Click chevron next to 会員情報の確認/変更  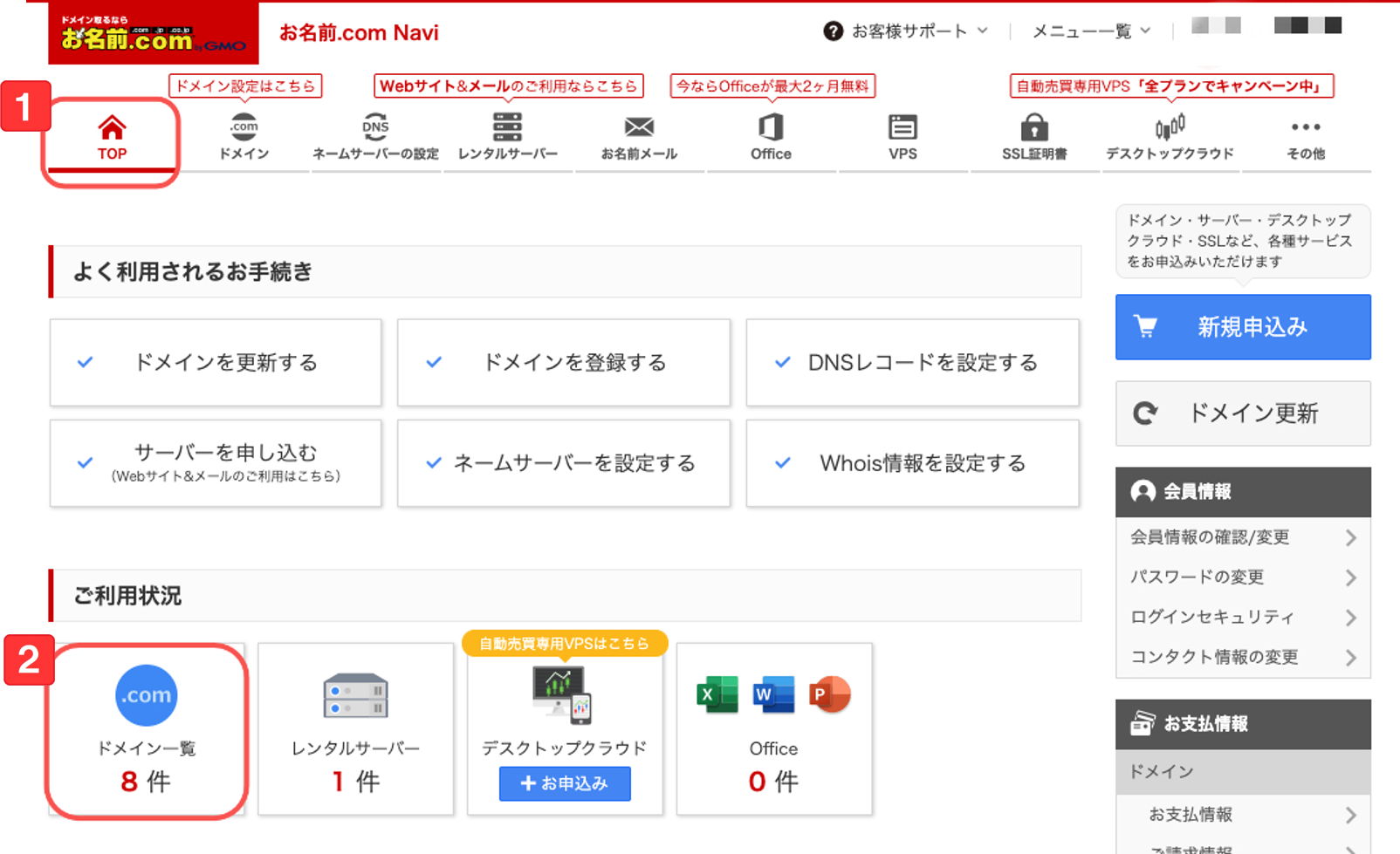[1351, 537]
